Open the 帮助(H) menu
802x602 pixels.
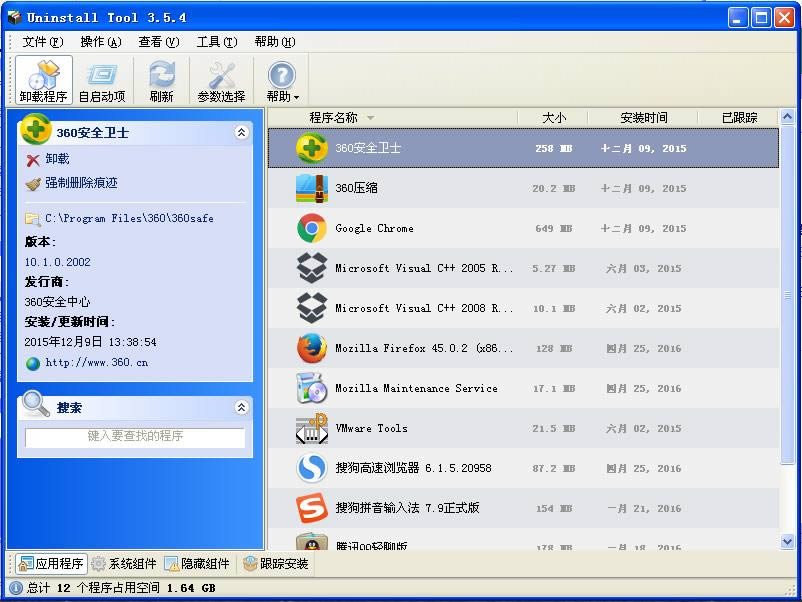275,42
